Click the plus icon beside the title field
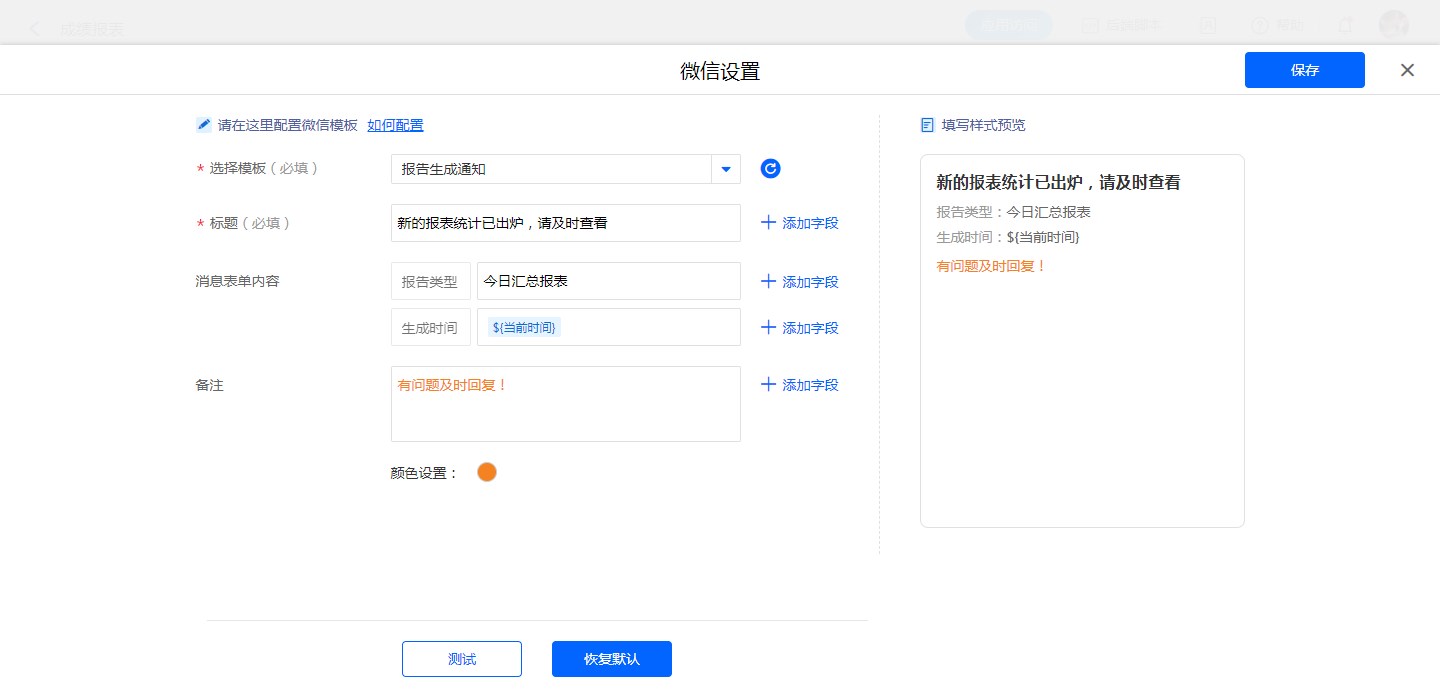The image size is (1440, 700). [x=768, y=223]
